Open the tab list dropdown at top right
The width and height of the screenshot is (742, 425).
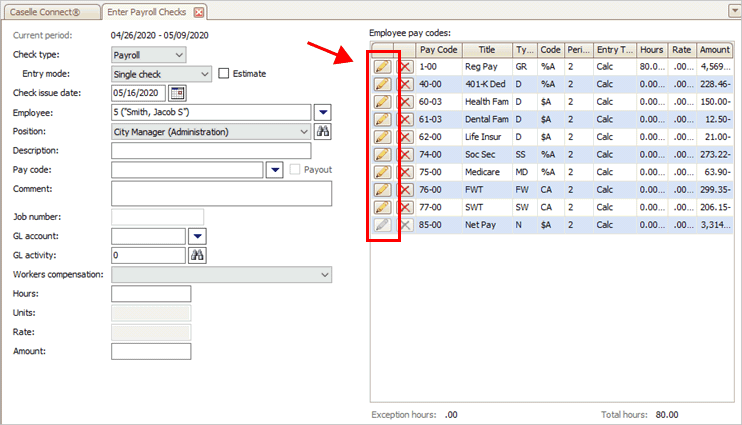[x=734, y=10]
